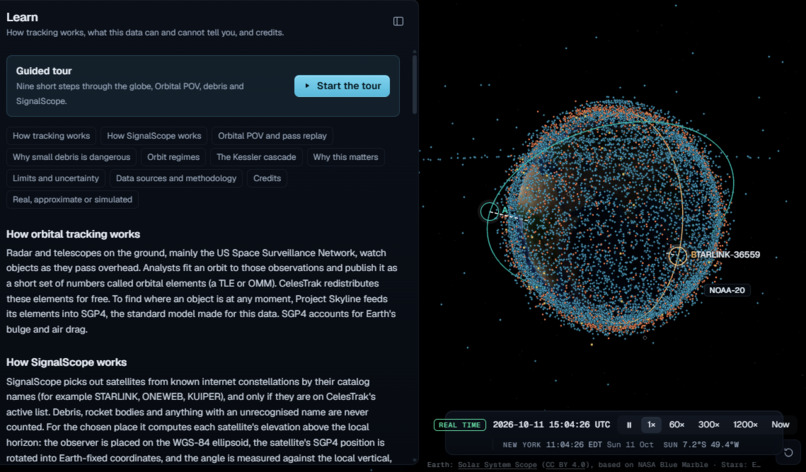This screenshot has height=472, width=806.
Task: Click the UTC timestamp 2026-10-11 15:04:26
Action: [551, 425]
